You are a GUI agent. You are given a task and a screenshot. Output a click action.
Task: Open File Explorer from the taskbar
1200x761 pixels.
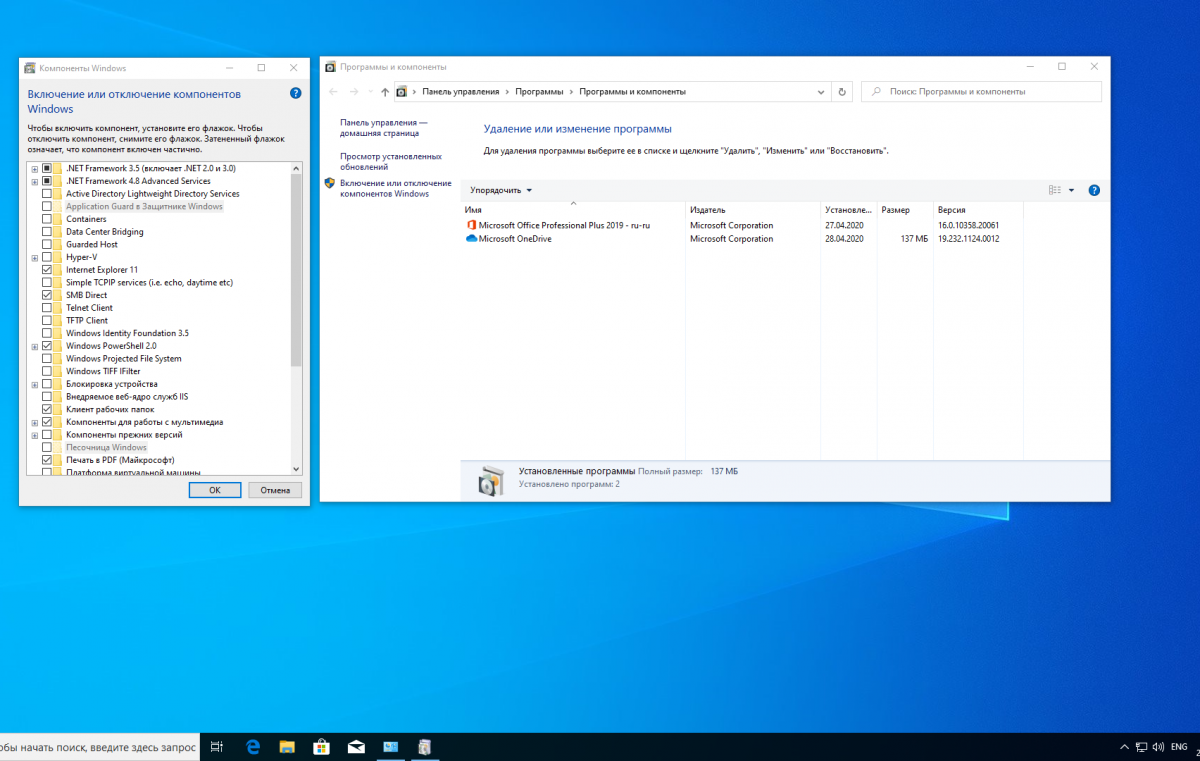(x=287, y=747)
